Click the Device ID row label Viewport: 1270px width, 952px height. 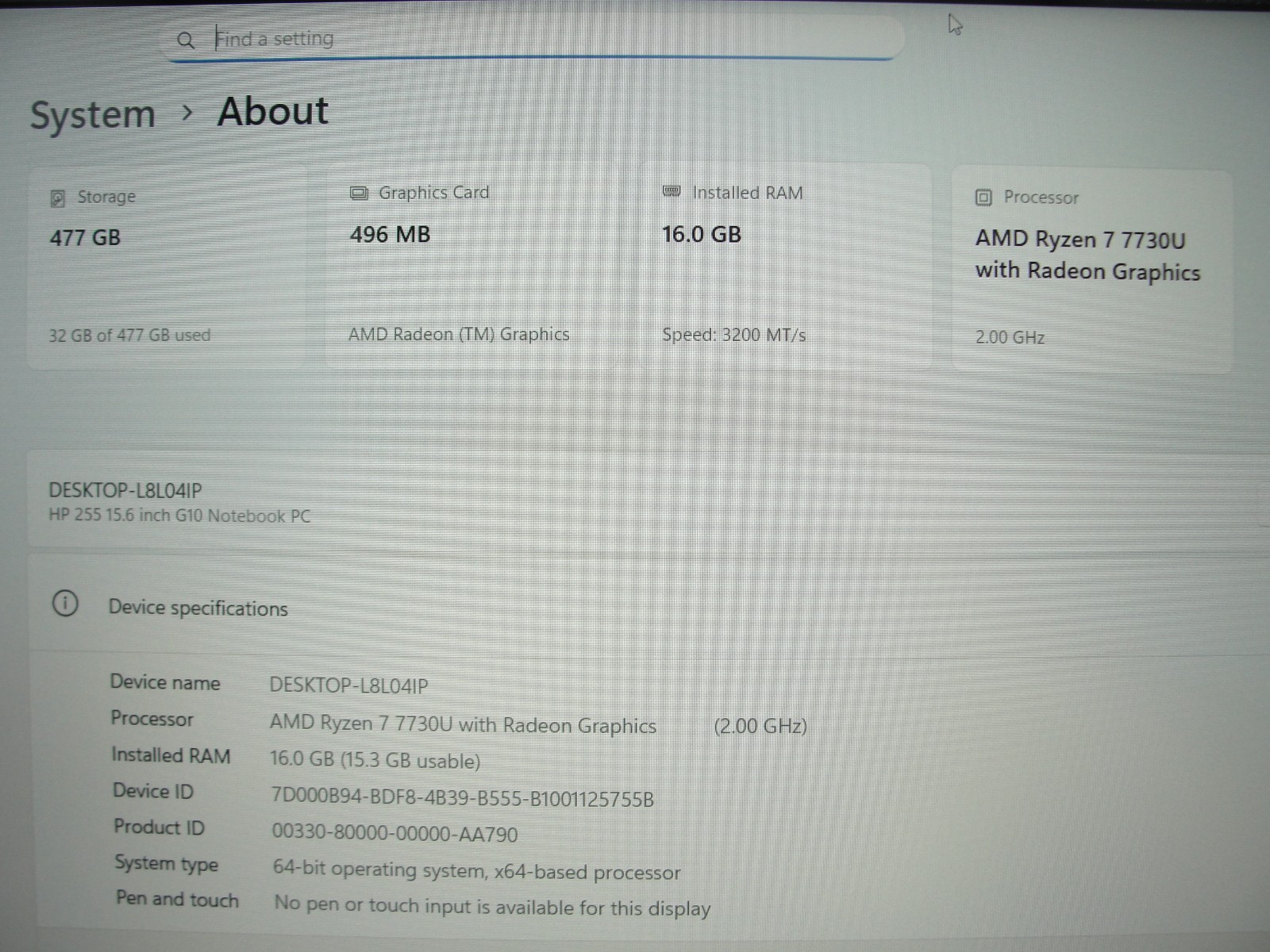[x=152, y=791]
